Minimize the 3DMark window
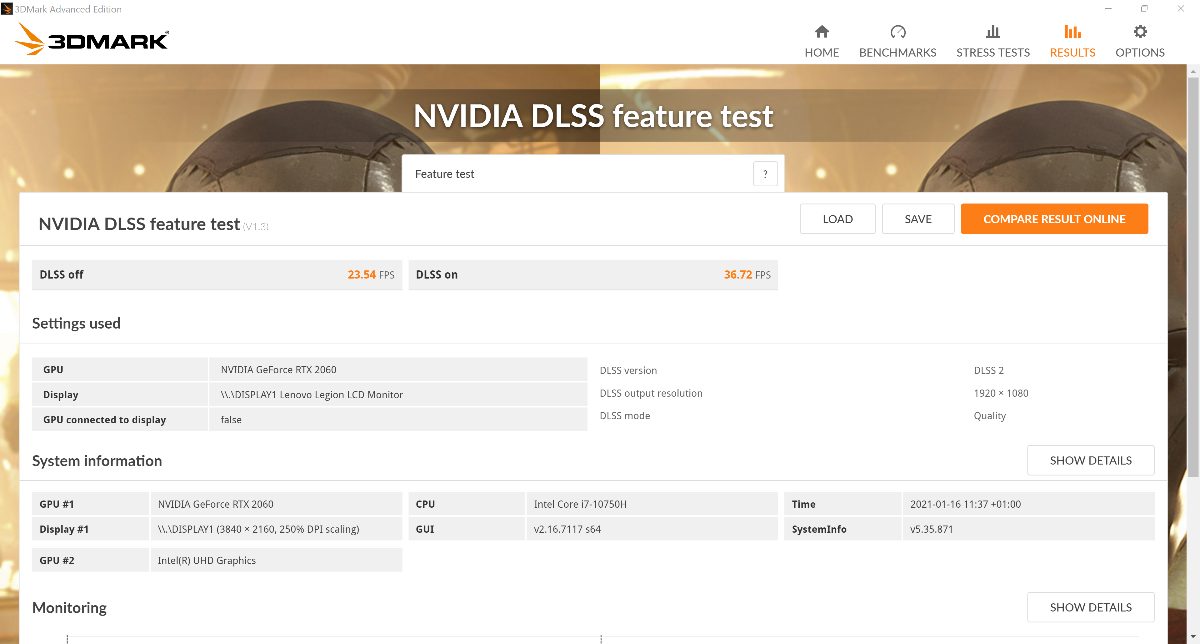Screen dimensions: 1200x644 [x=1108, y=8]
